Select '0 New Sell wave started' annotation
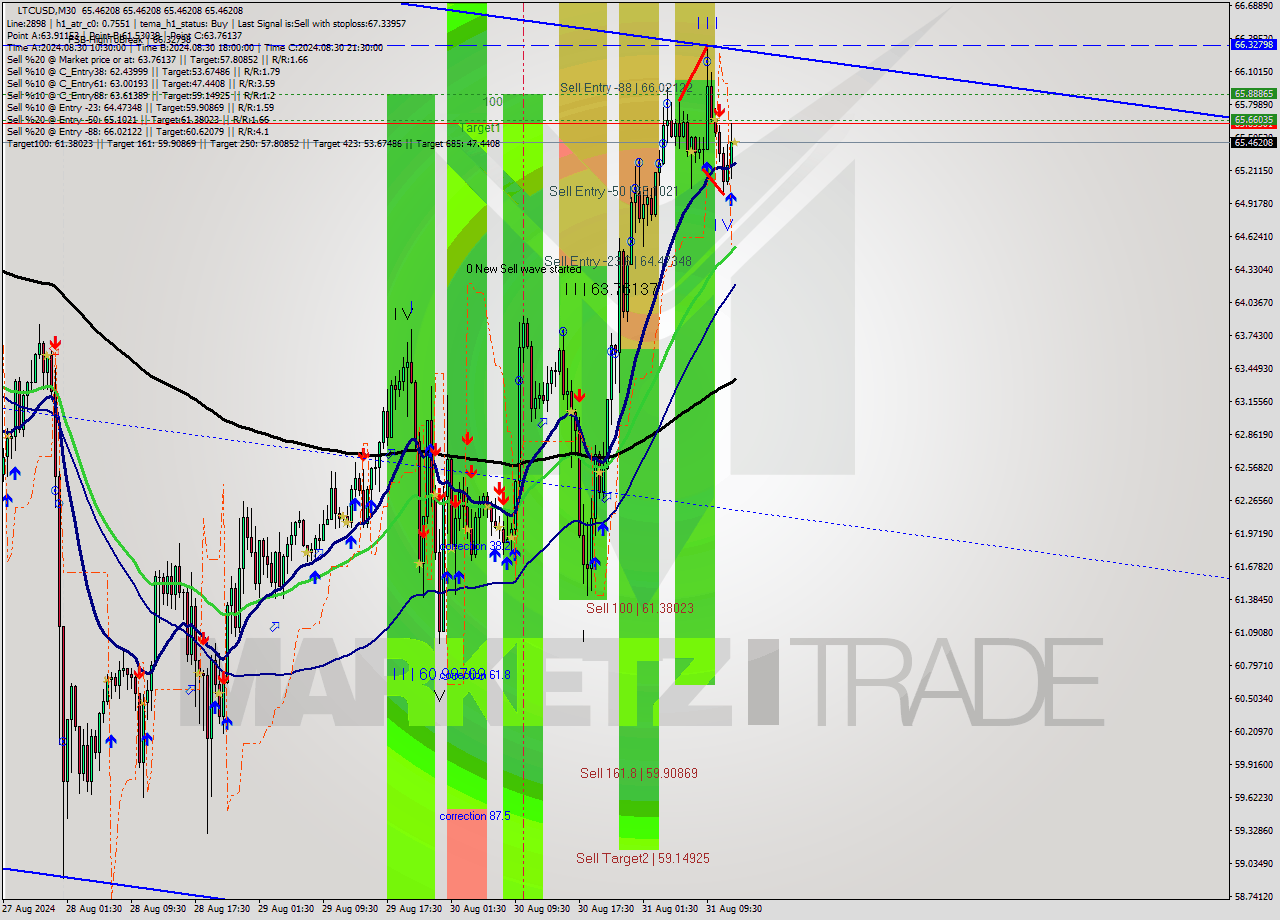This screenshot has height=920, width=1280. click(523, 269)
